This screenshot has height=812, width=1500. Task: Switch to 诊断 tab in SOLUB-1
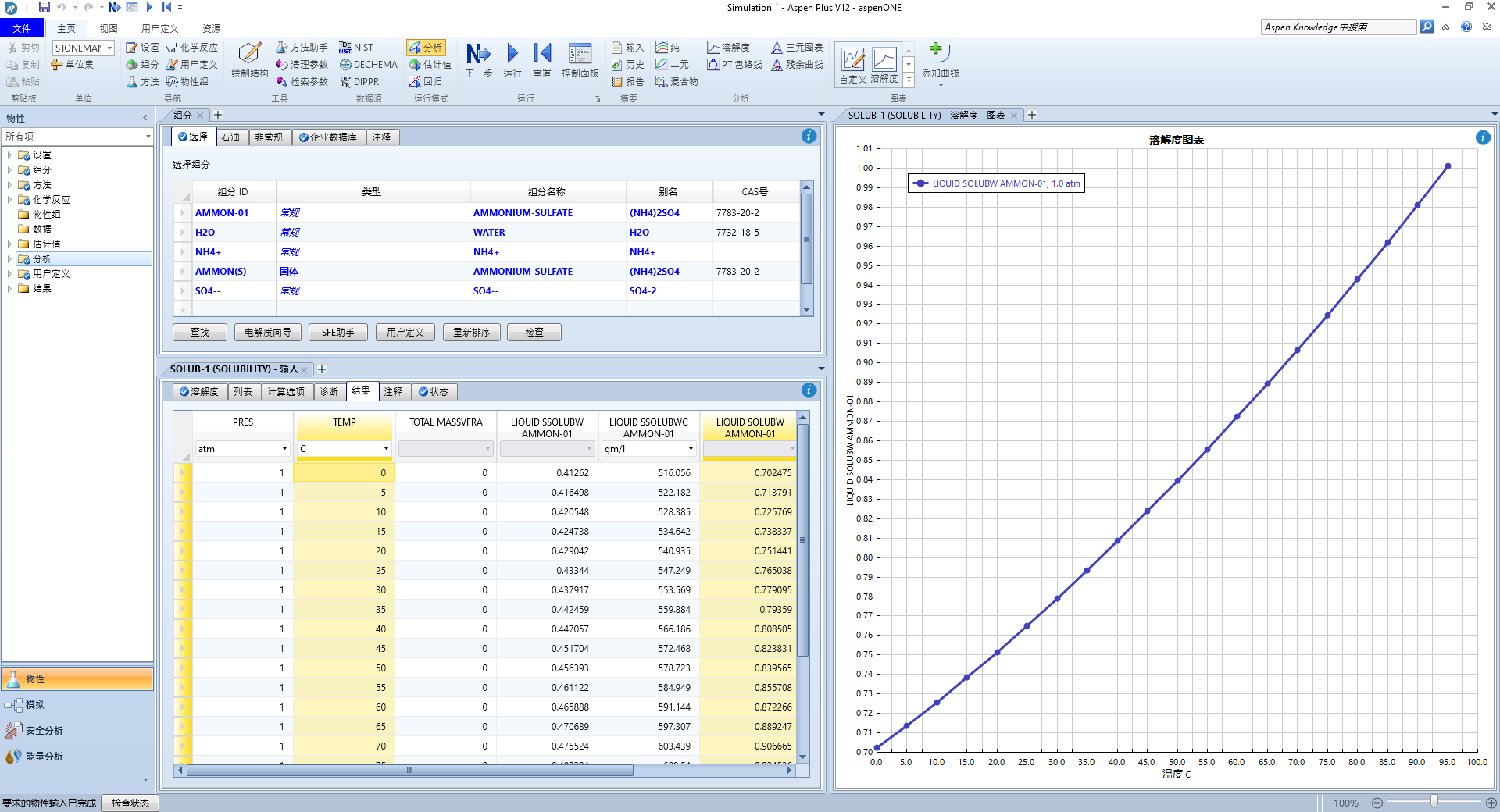[329, 392]
